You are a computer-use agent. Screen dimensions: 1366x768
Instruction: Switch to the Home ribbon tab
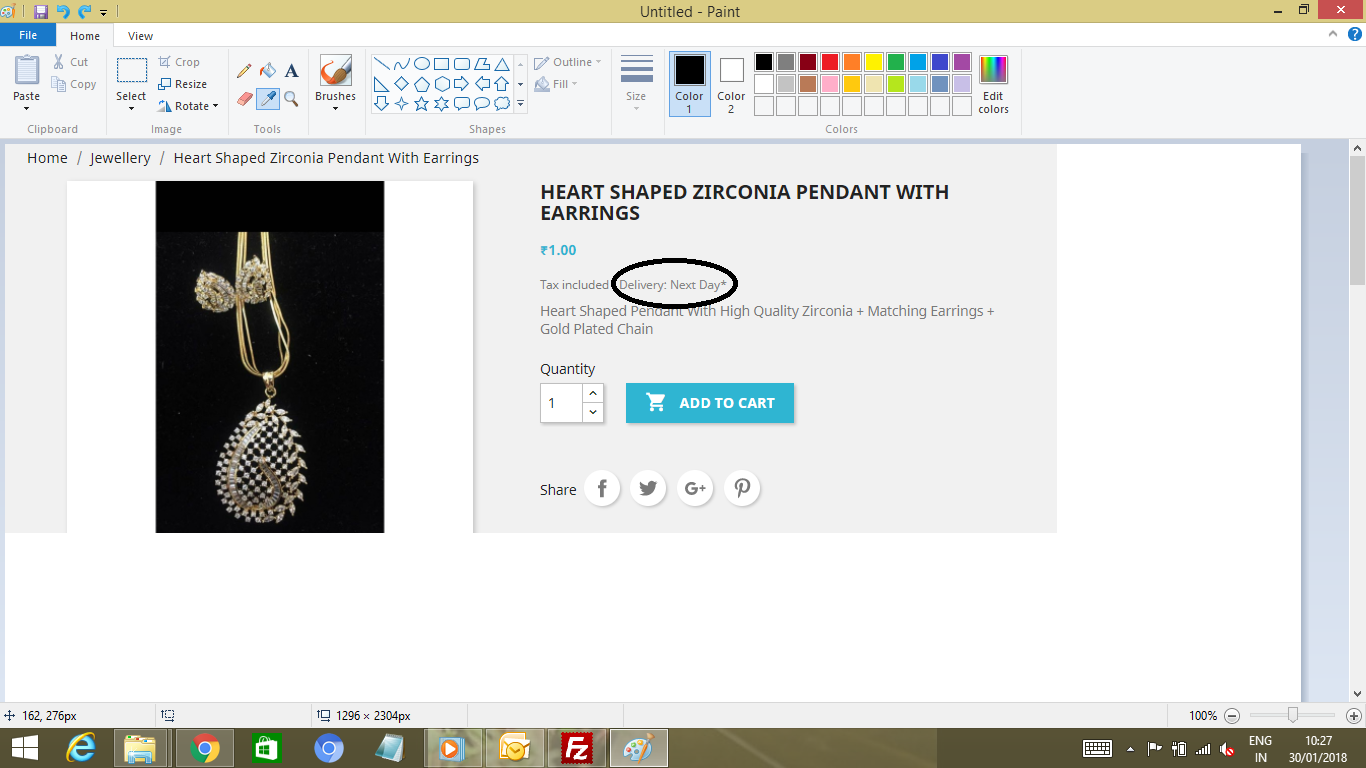(x=85, y=36)
